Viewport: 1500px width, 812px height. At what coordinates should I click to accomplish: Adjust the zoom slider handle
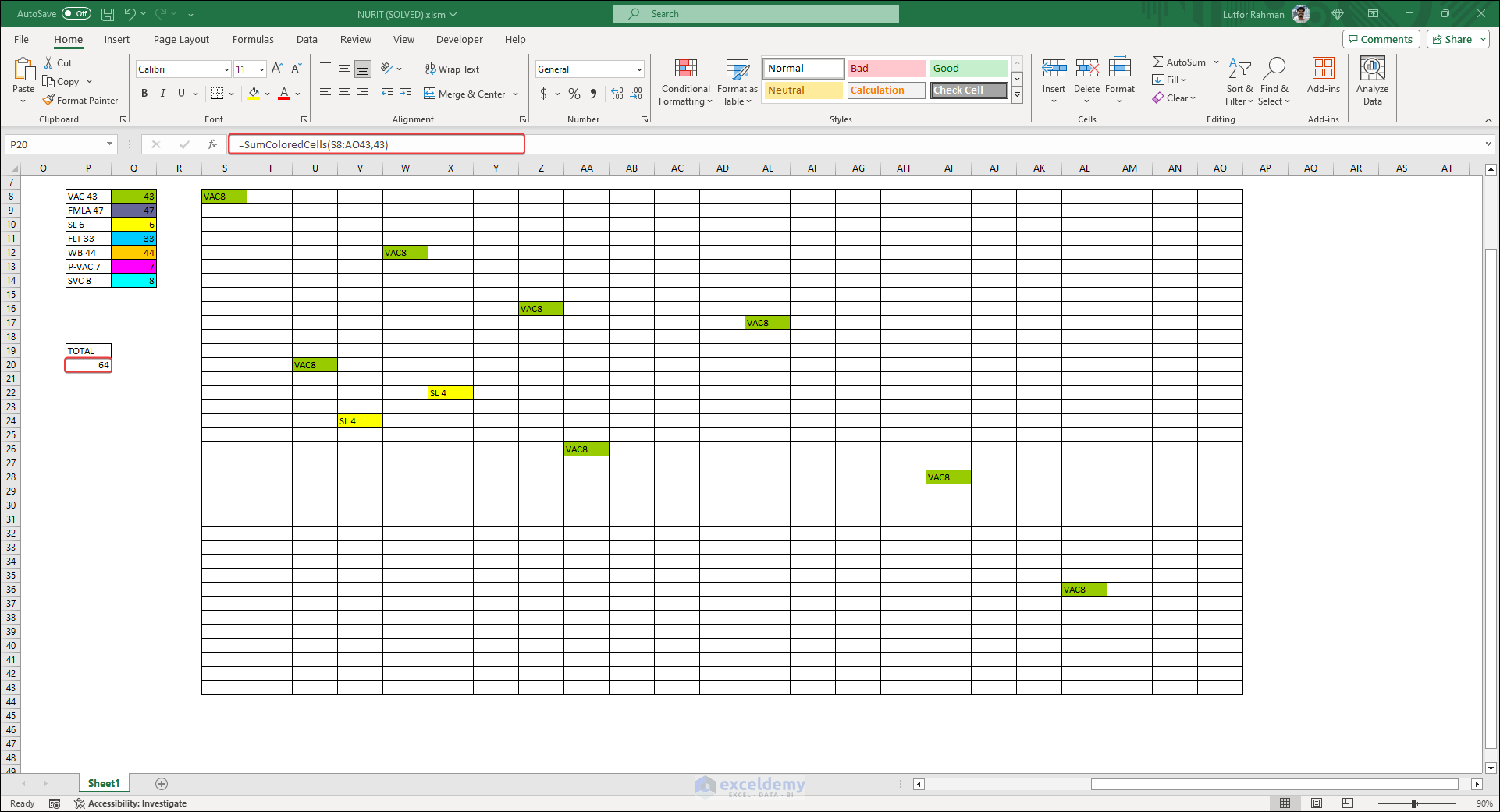(x=1414, y=803)
